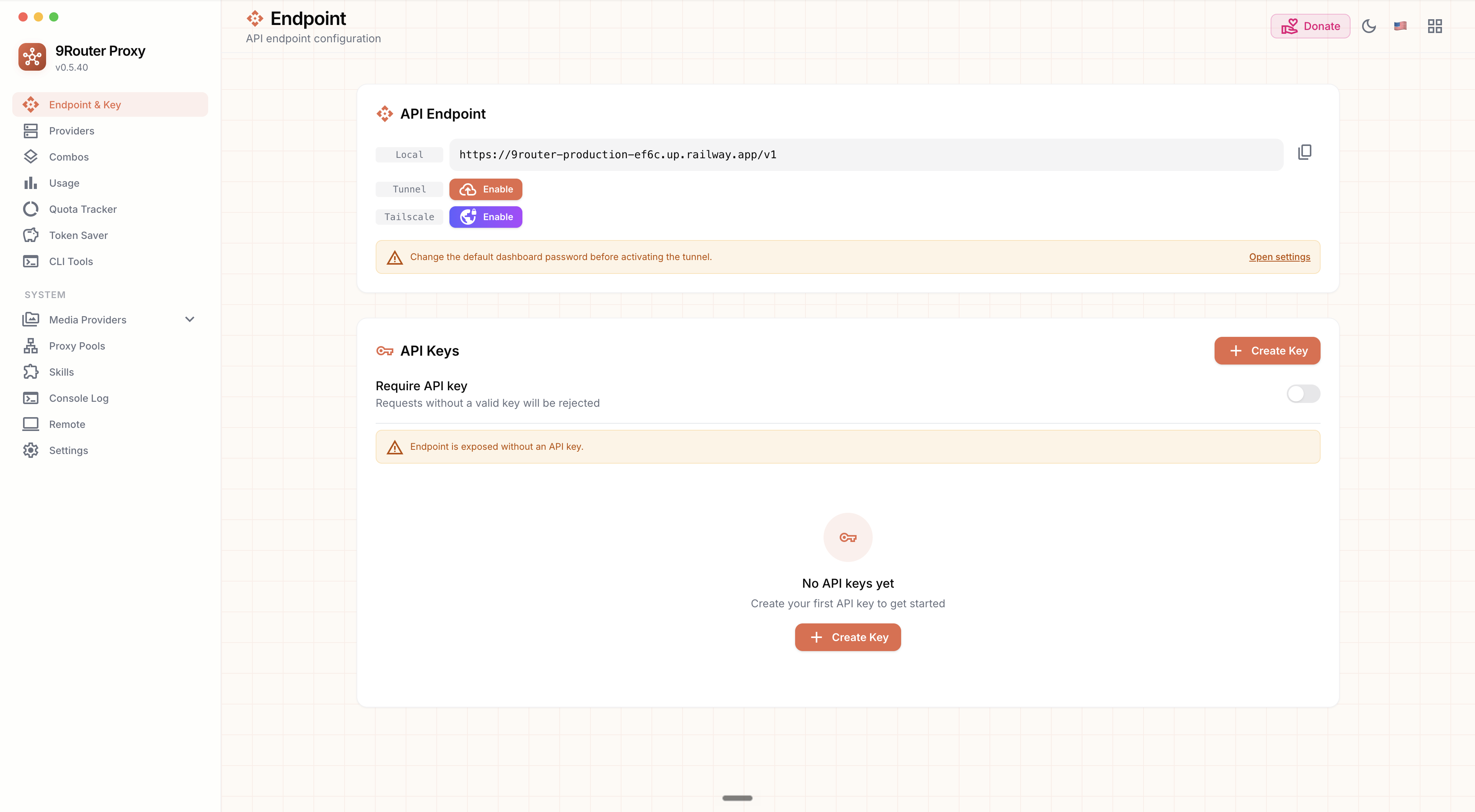The width and height of the screenshot is (1475, 812).
Task: Click the Media Providers image icon
Action: click(30, 320)
